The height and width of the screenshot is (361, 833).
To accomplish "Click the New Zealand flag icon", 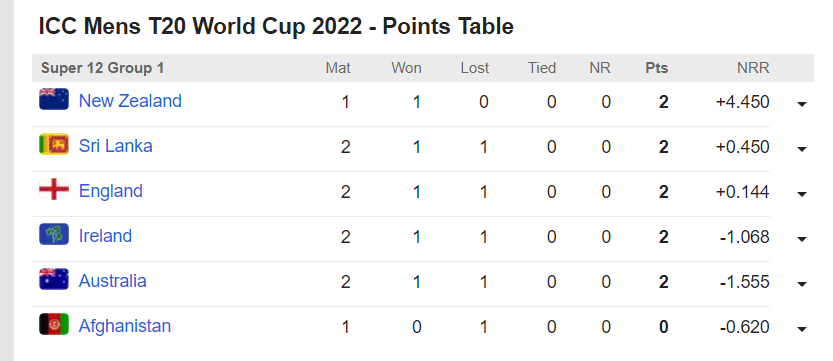I will (54, 99).
